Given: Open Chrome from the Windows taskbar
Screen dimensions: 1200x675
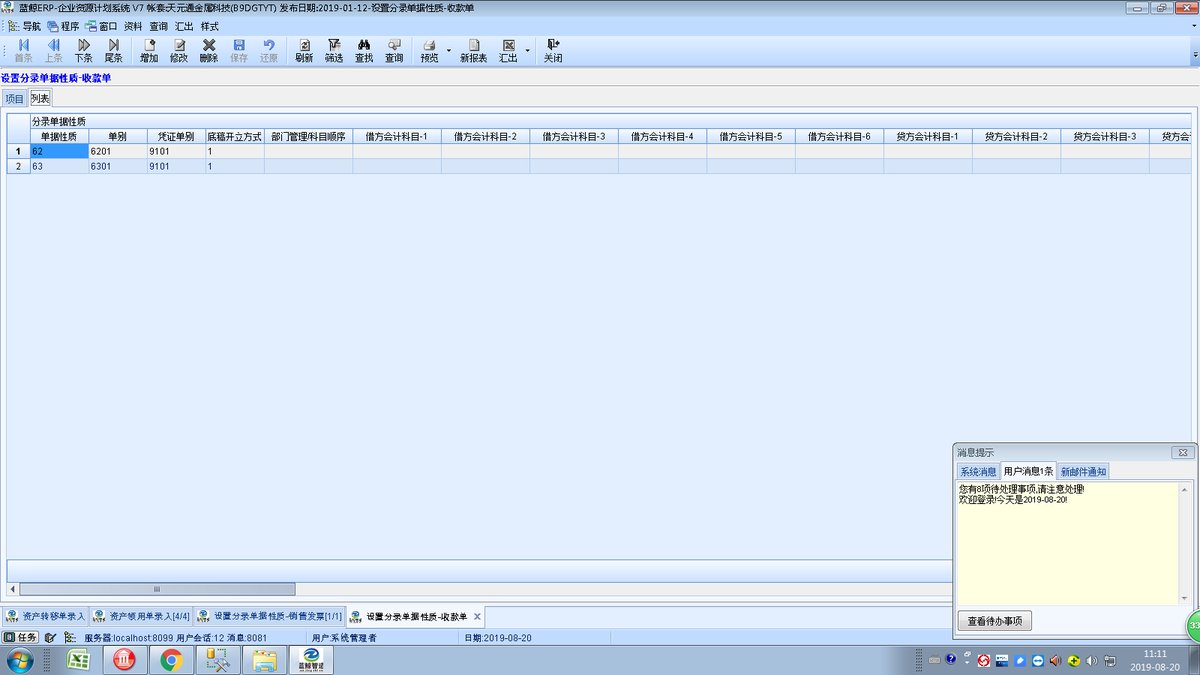Looking at the screenshot, I should (171, 659).
